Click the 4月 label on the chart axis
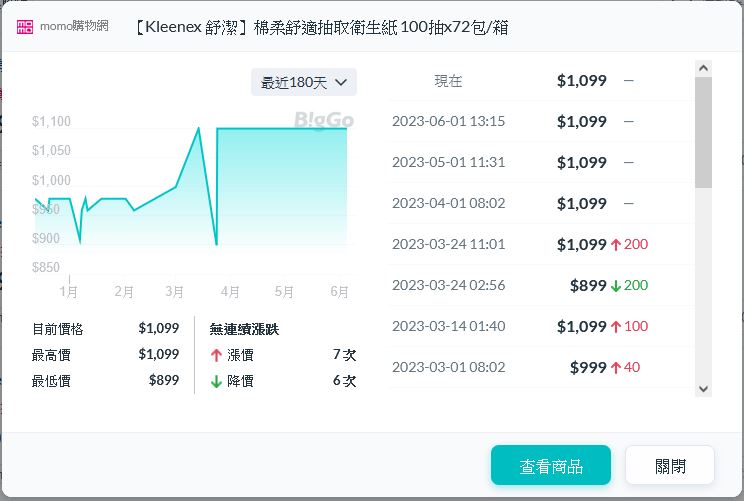Image resolution: width=744 pixels, height=501 pixels. (229, 292)
